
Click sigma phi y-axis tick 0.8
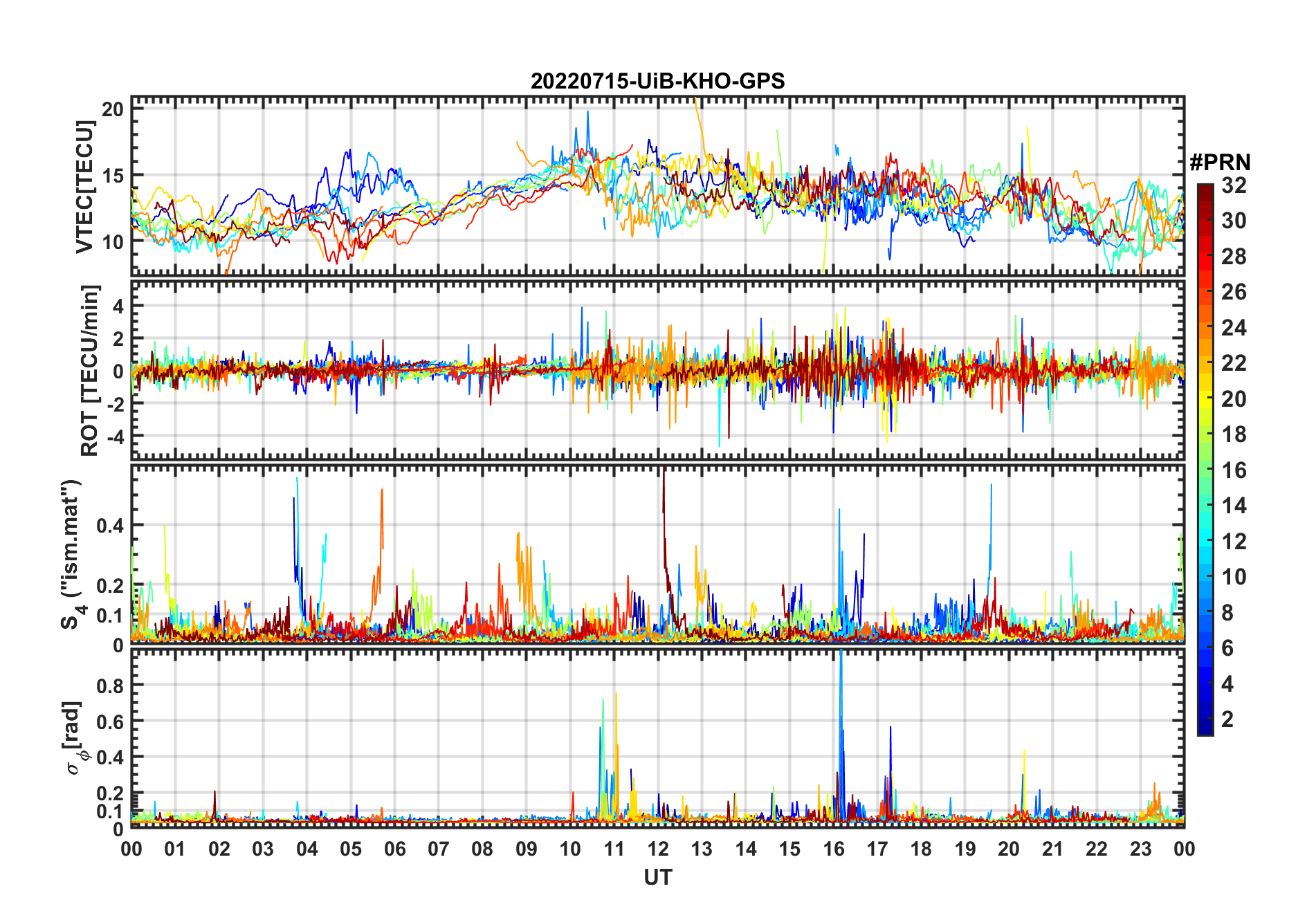point(110,686)
